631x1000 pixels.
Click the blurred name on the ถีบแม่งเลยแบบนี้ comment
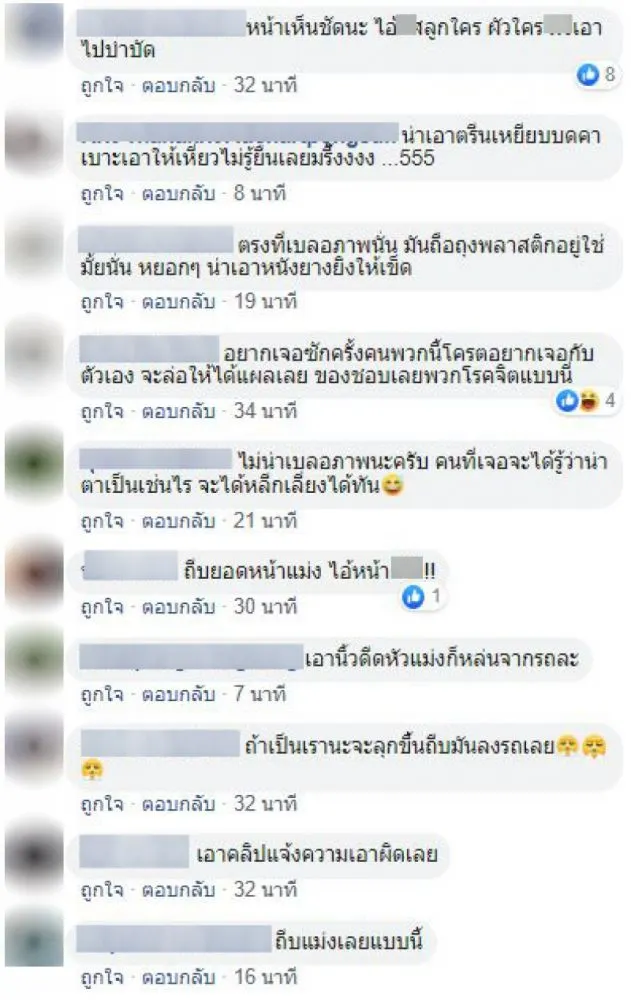[x=174, y=940]
